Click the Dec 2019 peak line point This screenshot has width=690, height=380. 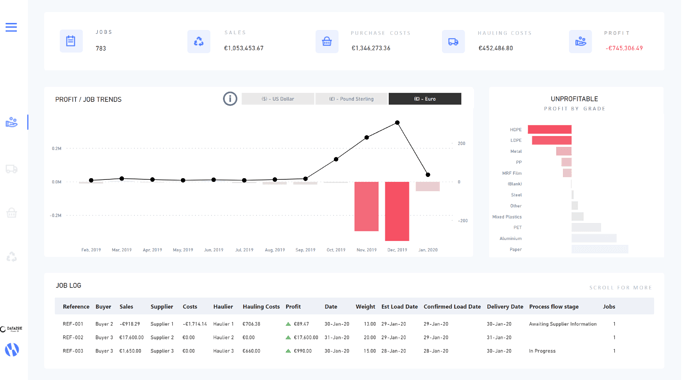tap(397, 123)
